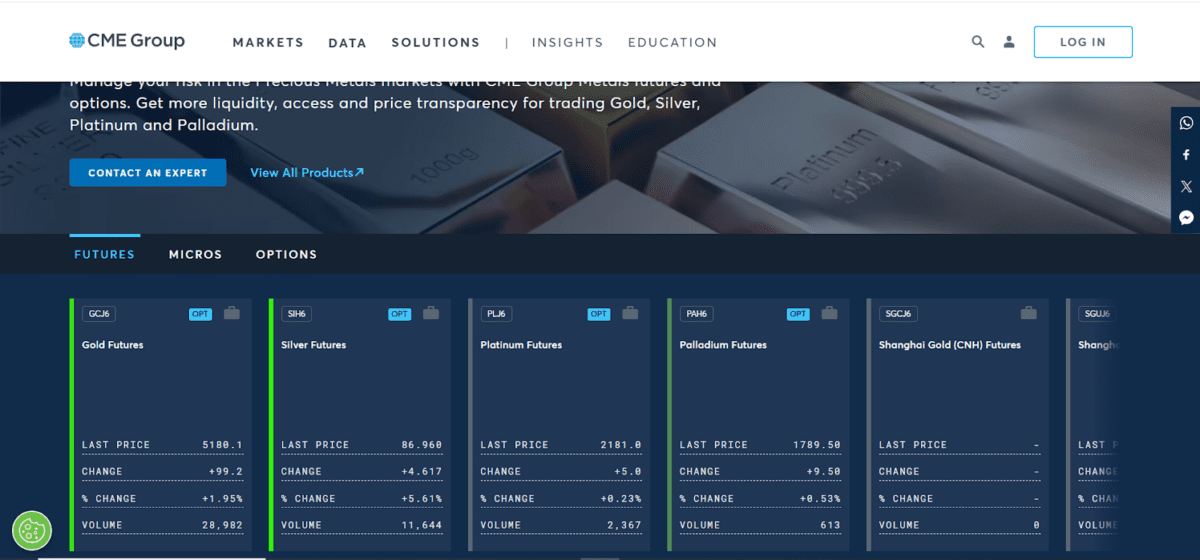
Task: Switch to the Micros tab
Action: point(195,255)
